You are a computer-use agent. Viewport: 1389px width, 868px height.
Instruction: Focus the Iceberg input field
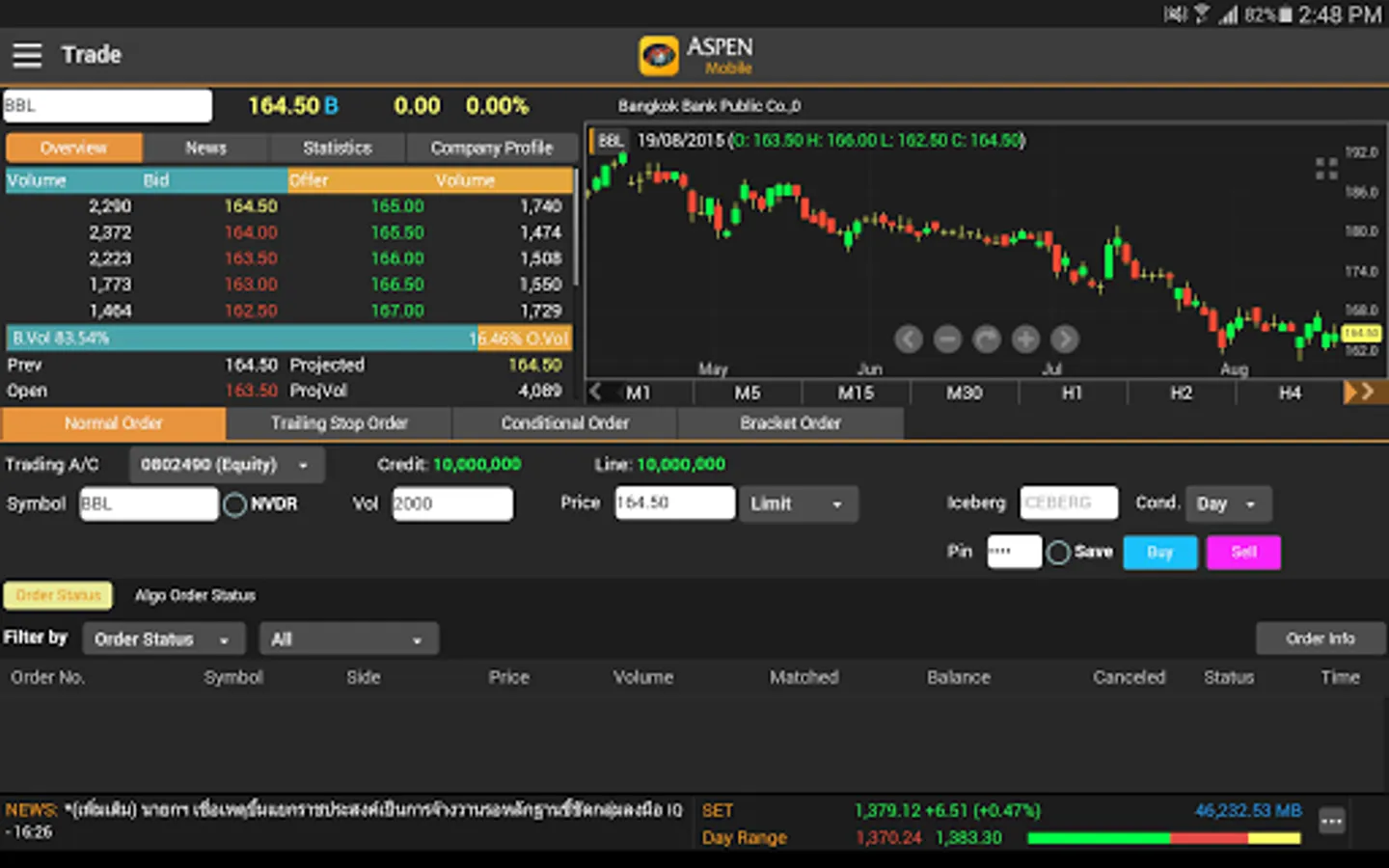click(x=1069, y=502)
